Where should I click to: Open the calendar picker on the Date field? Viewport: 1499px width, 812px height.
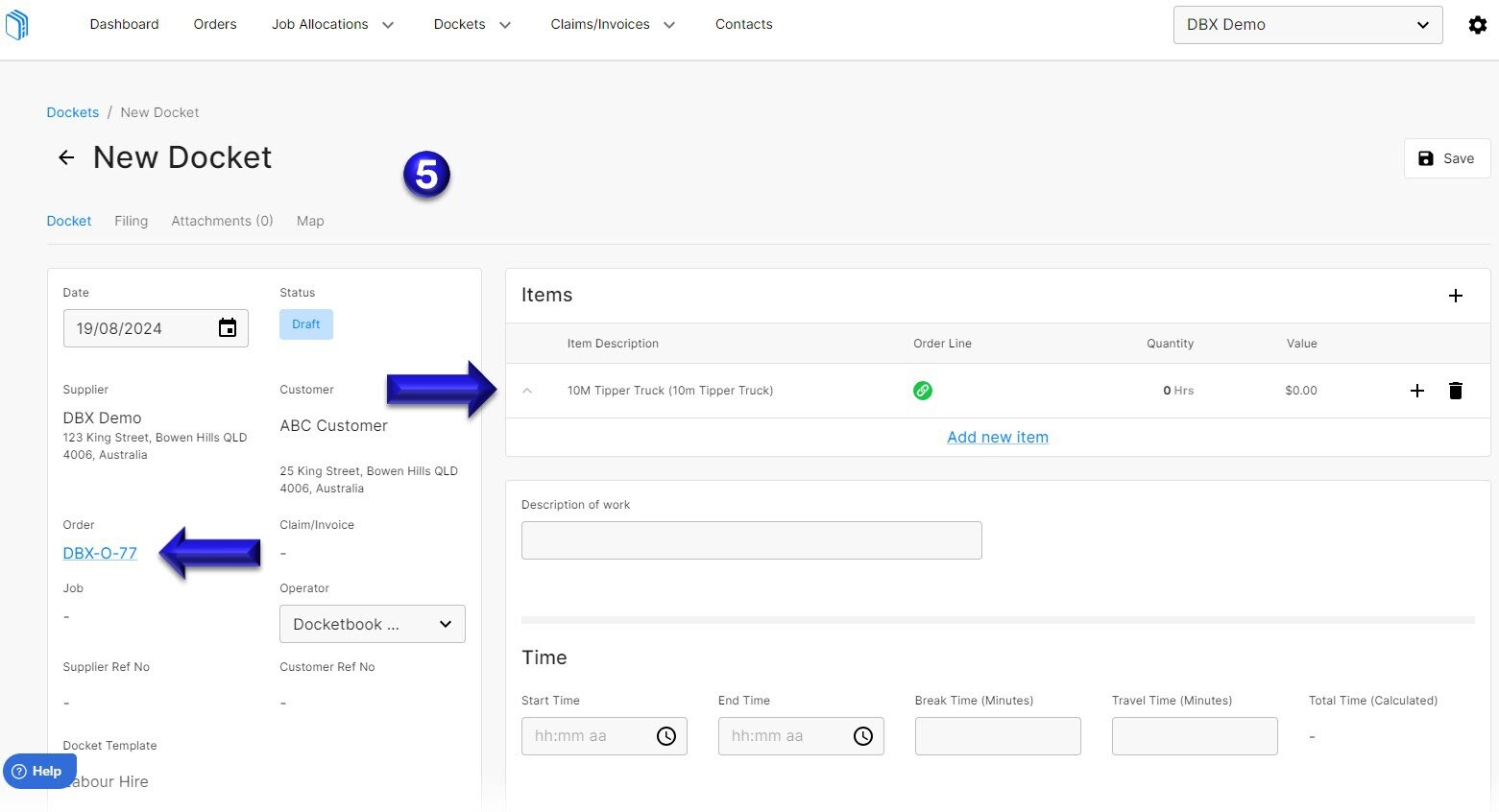[228, 327]
